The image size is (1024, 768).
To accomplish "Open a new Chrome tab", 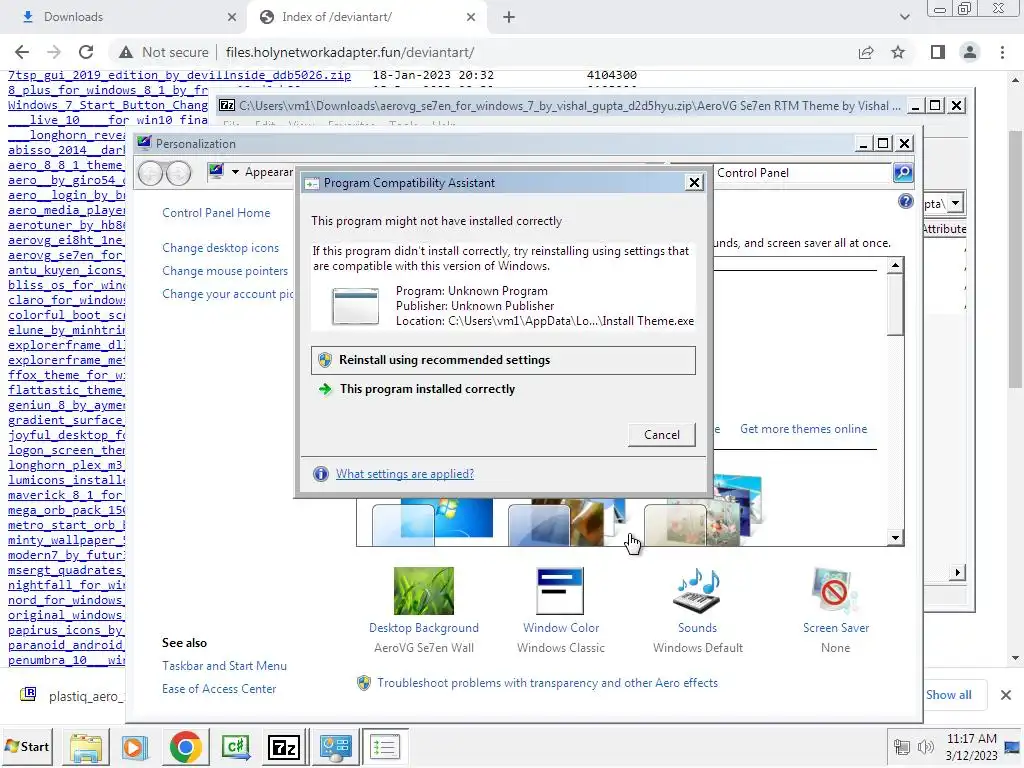I will [509, 17].
